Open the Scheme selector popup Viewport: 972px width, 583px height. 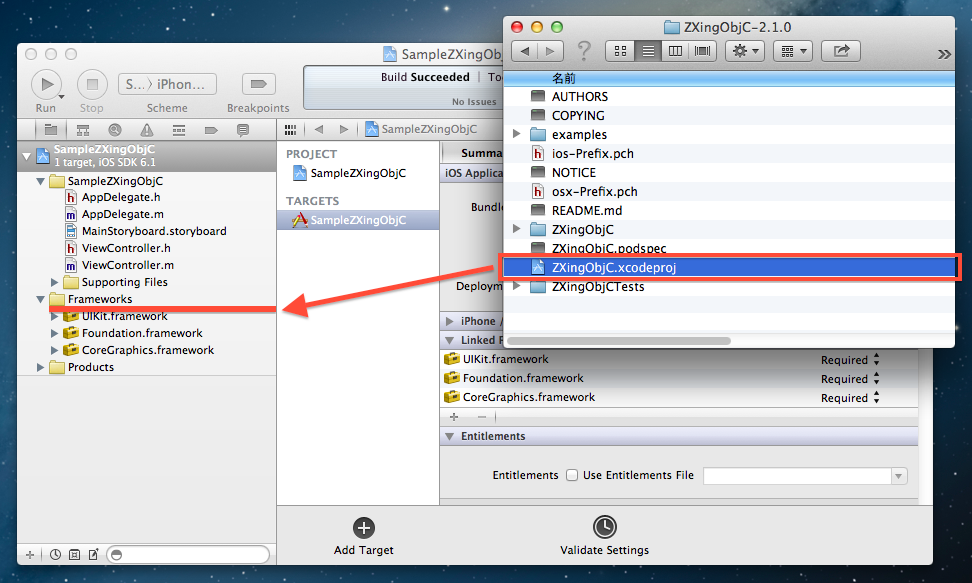167,84
